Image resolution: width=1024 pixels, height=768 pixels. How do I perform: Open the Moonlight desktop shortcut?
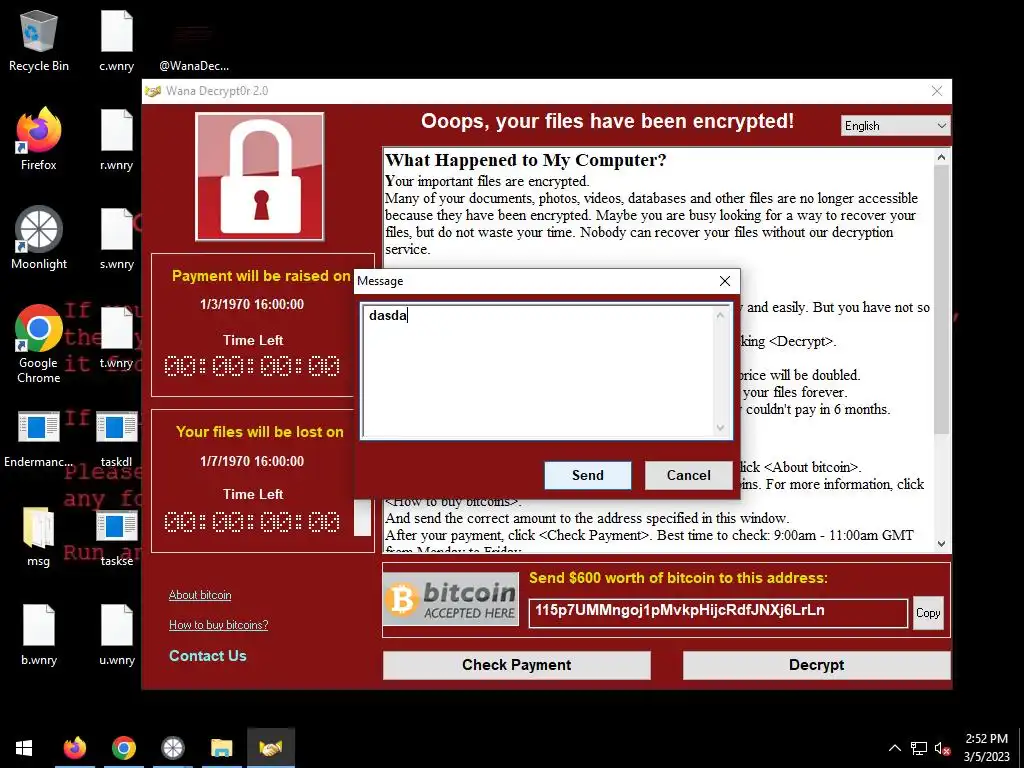click(x=39, y=239)
